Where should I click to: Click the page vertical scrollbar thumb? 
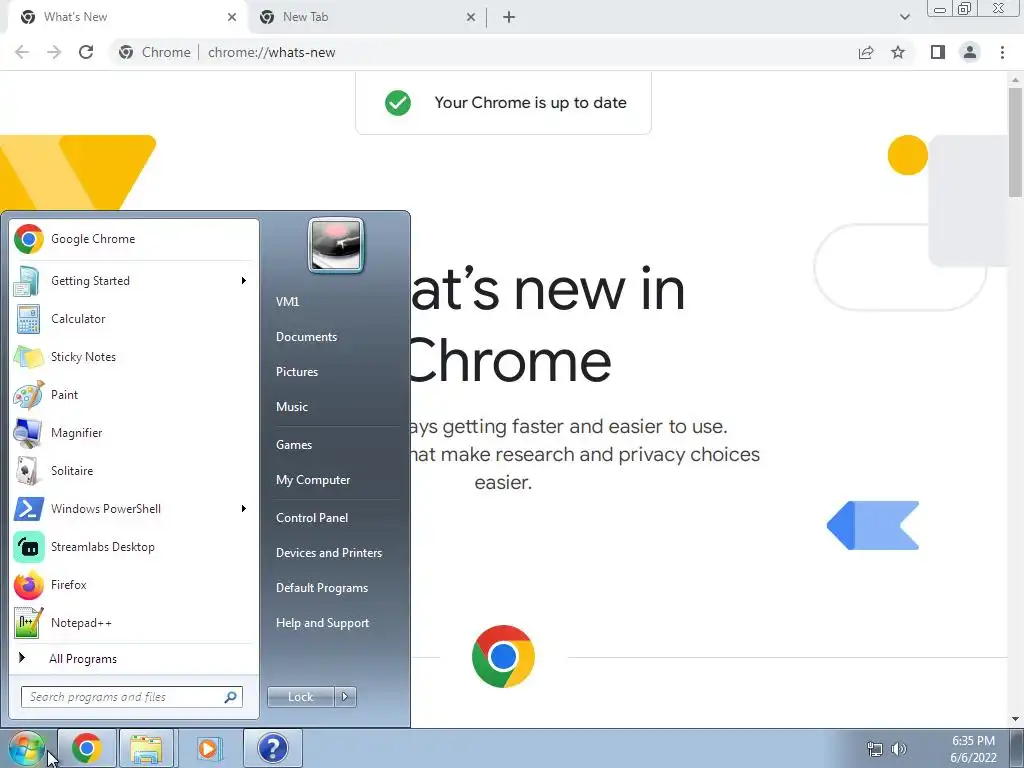(x=1015, y=142)
